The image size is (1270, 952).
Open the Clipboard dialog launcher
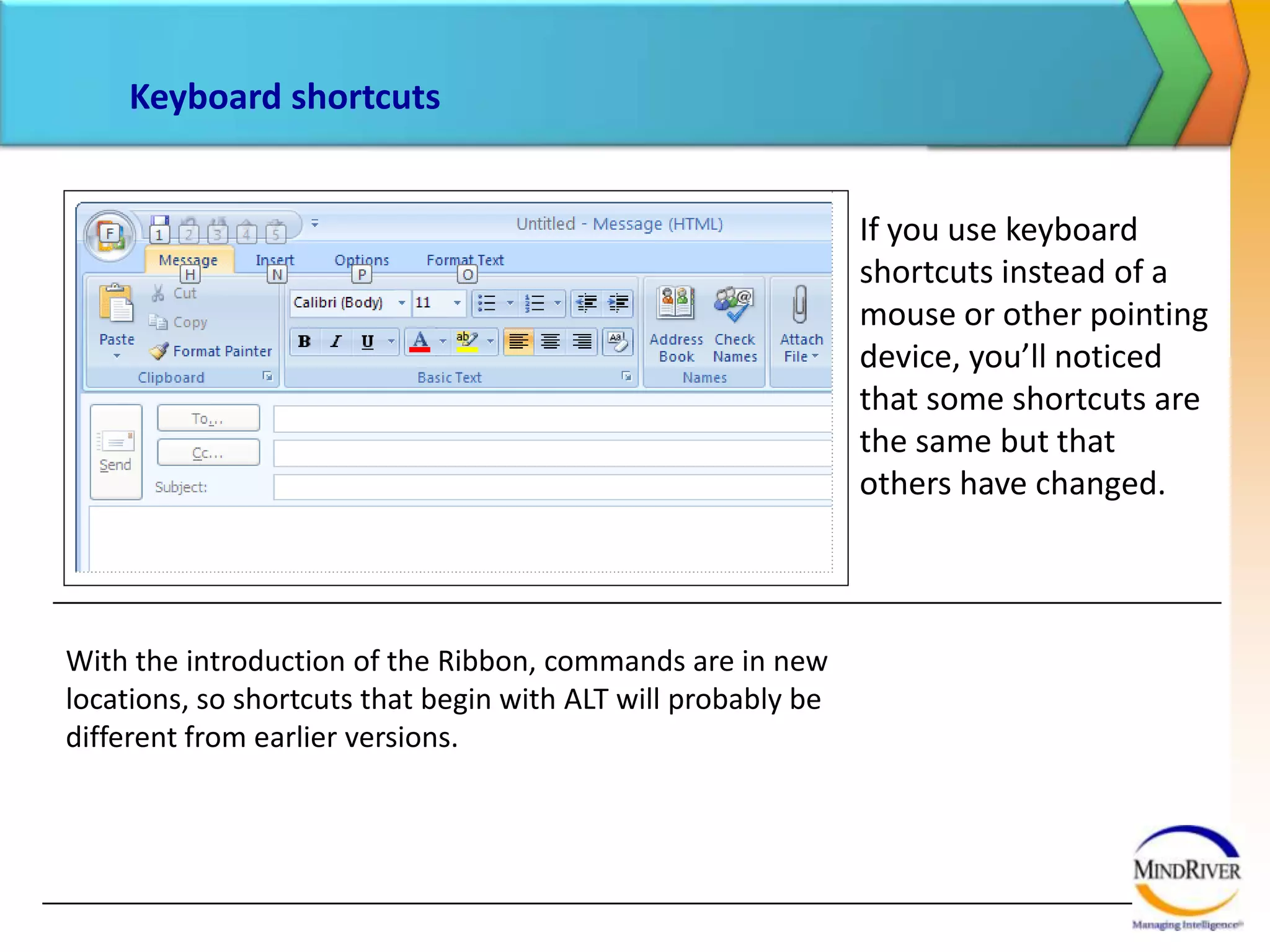(268, 376)
